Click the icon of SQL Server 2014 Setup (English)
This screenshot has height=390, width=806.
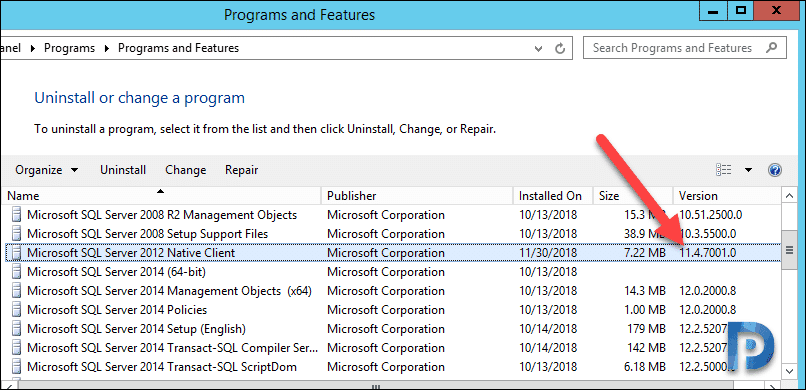click(x=17, y=329)
